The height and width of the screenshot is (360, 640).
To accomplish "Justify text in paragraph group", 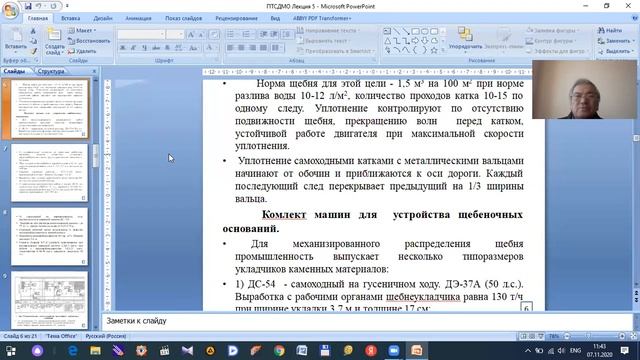I will pyautogui.click(x=263, y=48).
